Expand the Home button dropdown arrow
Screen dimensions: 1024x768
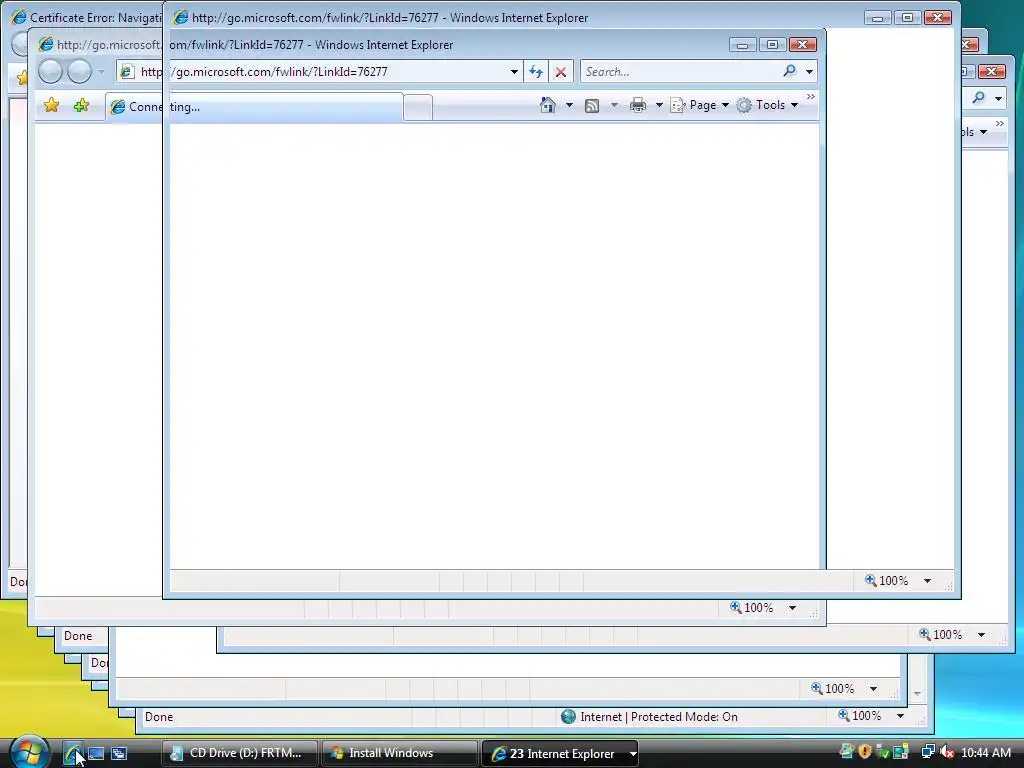click(x=569, y=105)
